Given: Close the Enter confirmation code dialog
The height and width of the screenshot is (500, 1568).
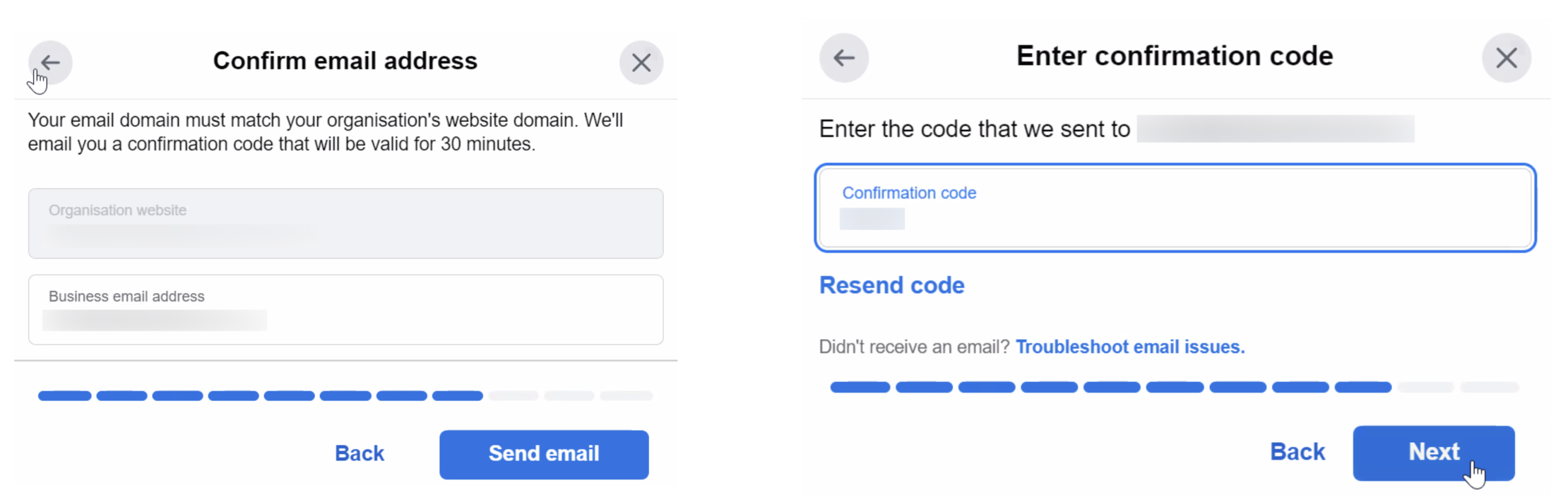Looking at the screenshot, I should pyautogui.click(x=1506, y=58).
